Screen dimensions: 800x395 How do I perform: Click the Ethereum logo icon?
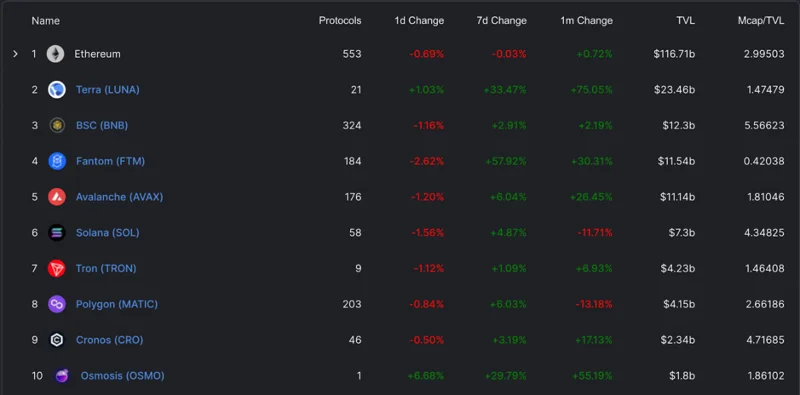(55, 54)
